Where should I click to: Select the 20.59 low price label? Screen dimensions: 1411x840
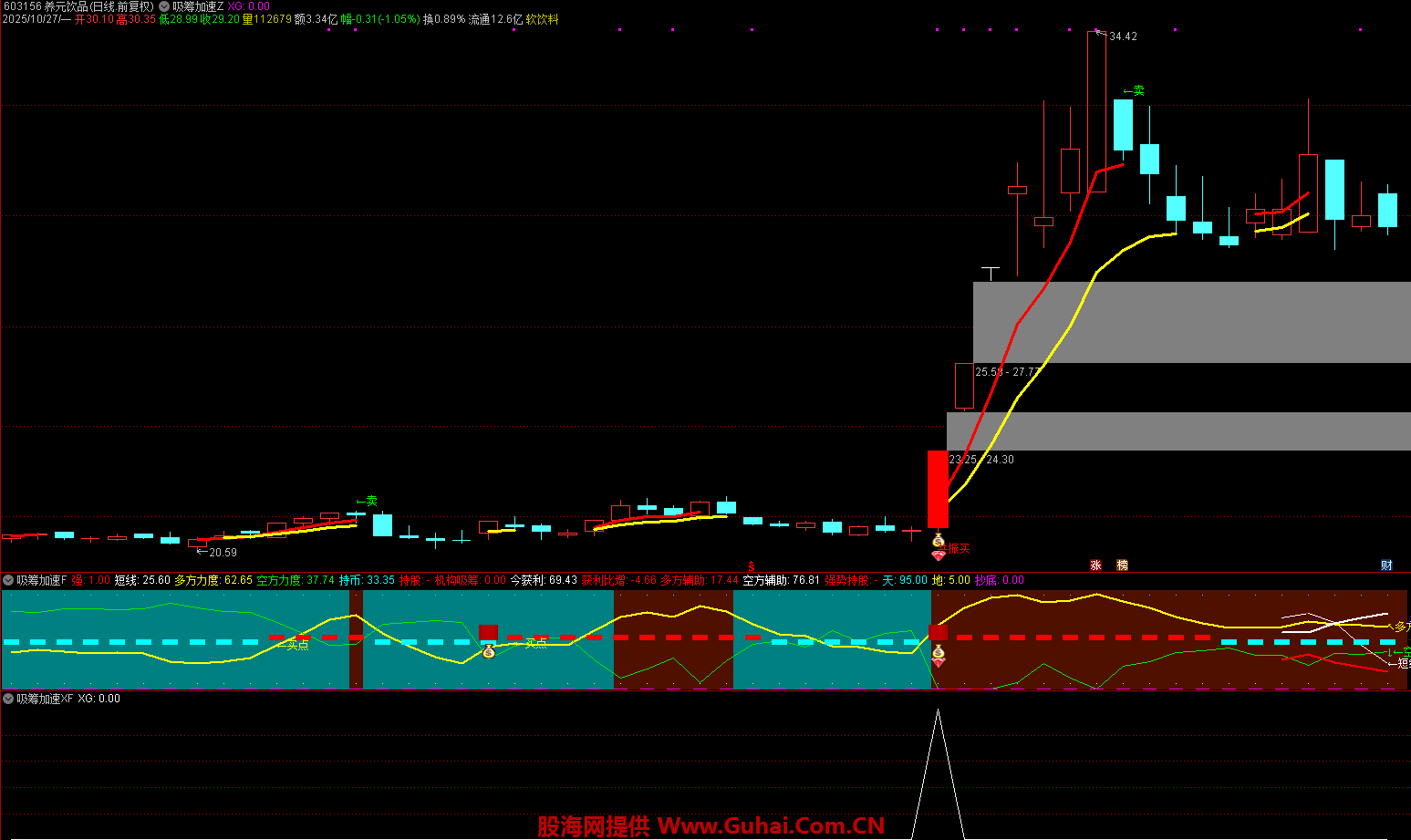click(223, 553)
